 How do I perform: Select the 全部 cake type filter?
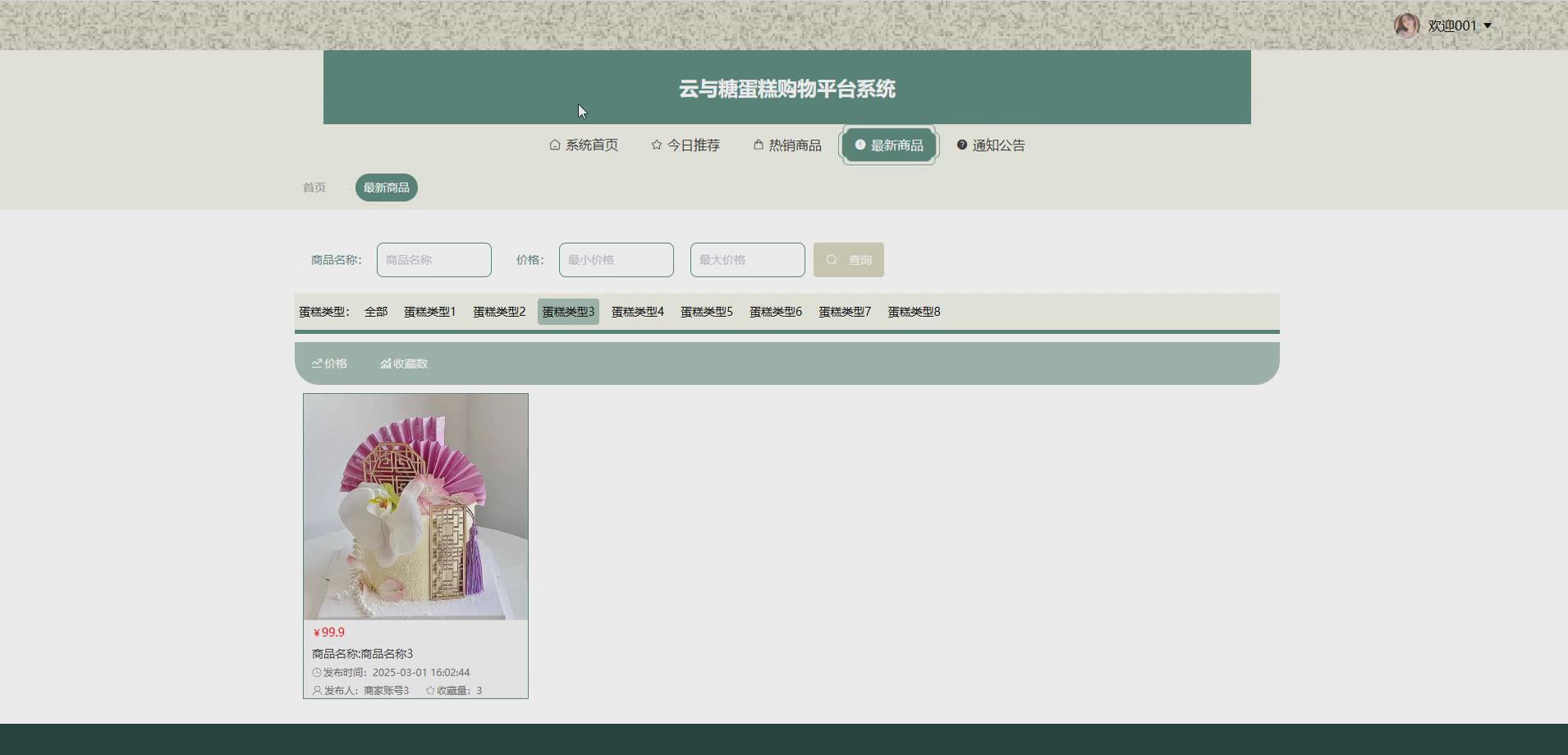click(375, 311)
